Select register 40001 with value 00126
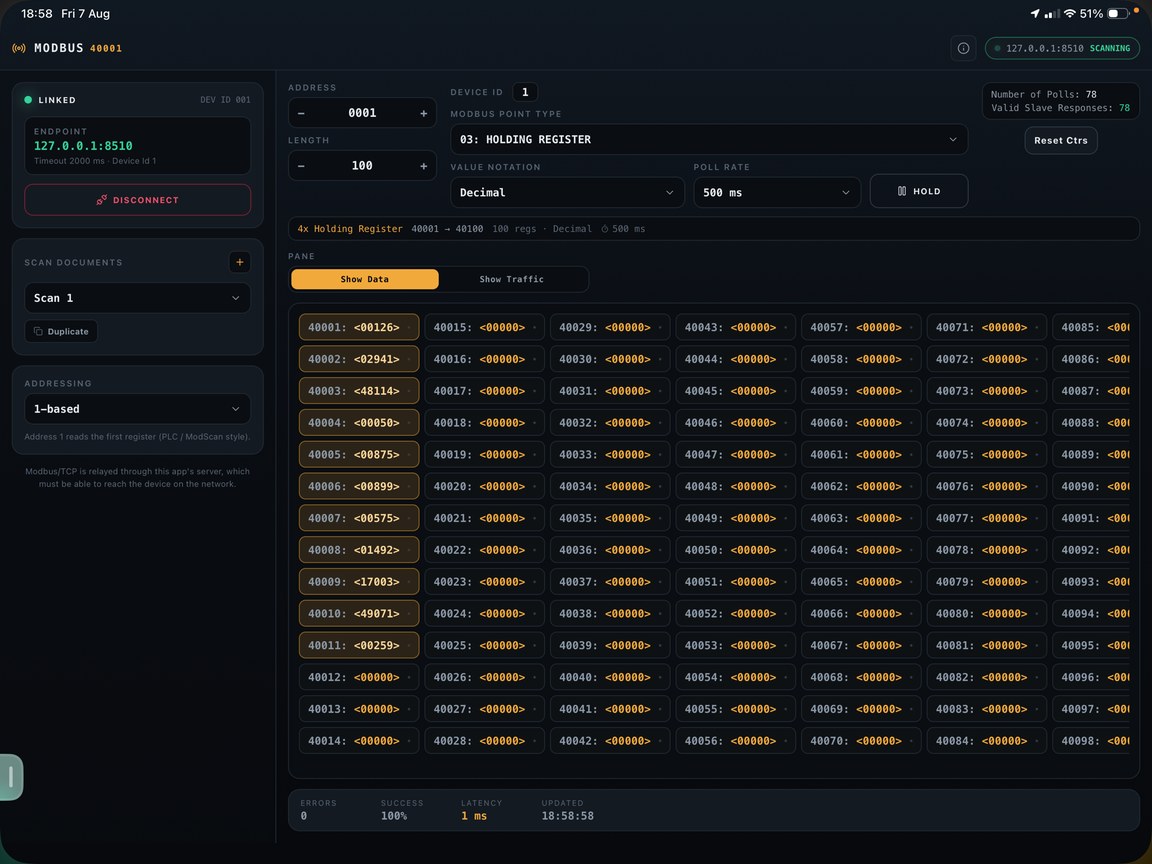The width and height of the screenshot is (1152, 864). pos(359,328)
